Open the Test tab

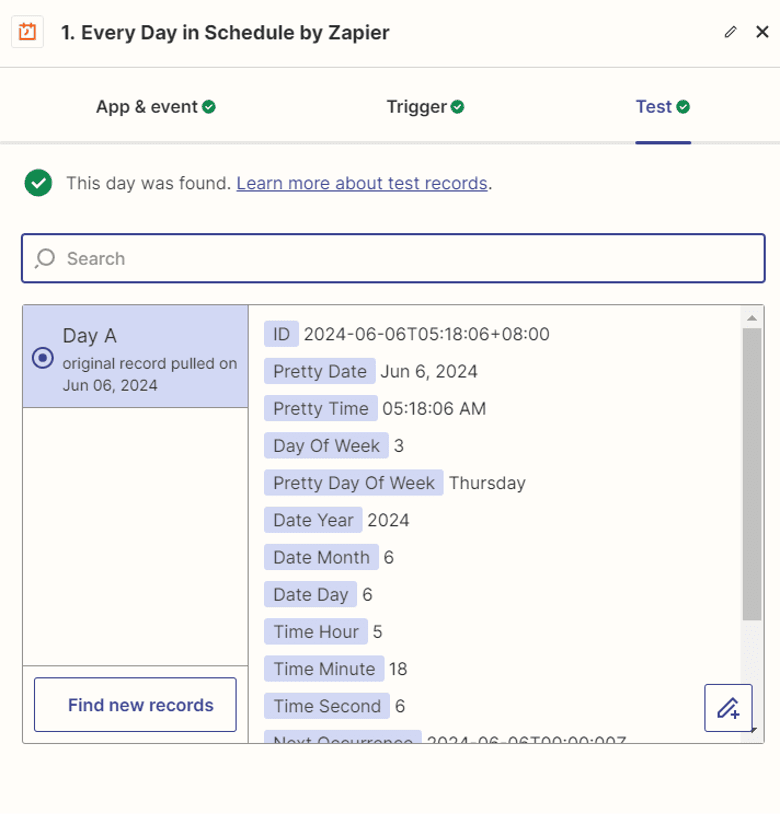coord(663,107)
